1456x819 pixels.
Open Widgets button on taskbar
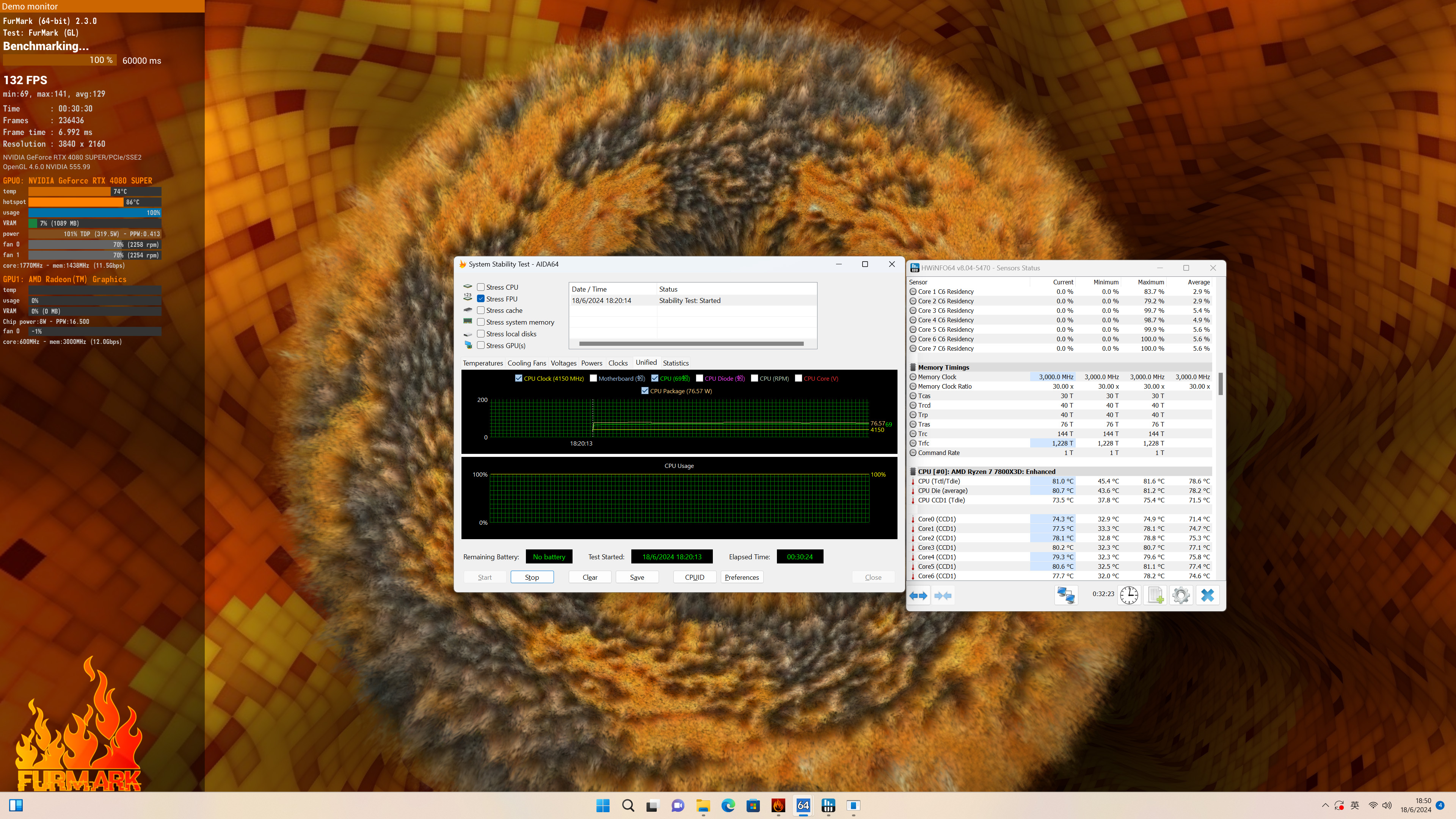16,805
